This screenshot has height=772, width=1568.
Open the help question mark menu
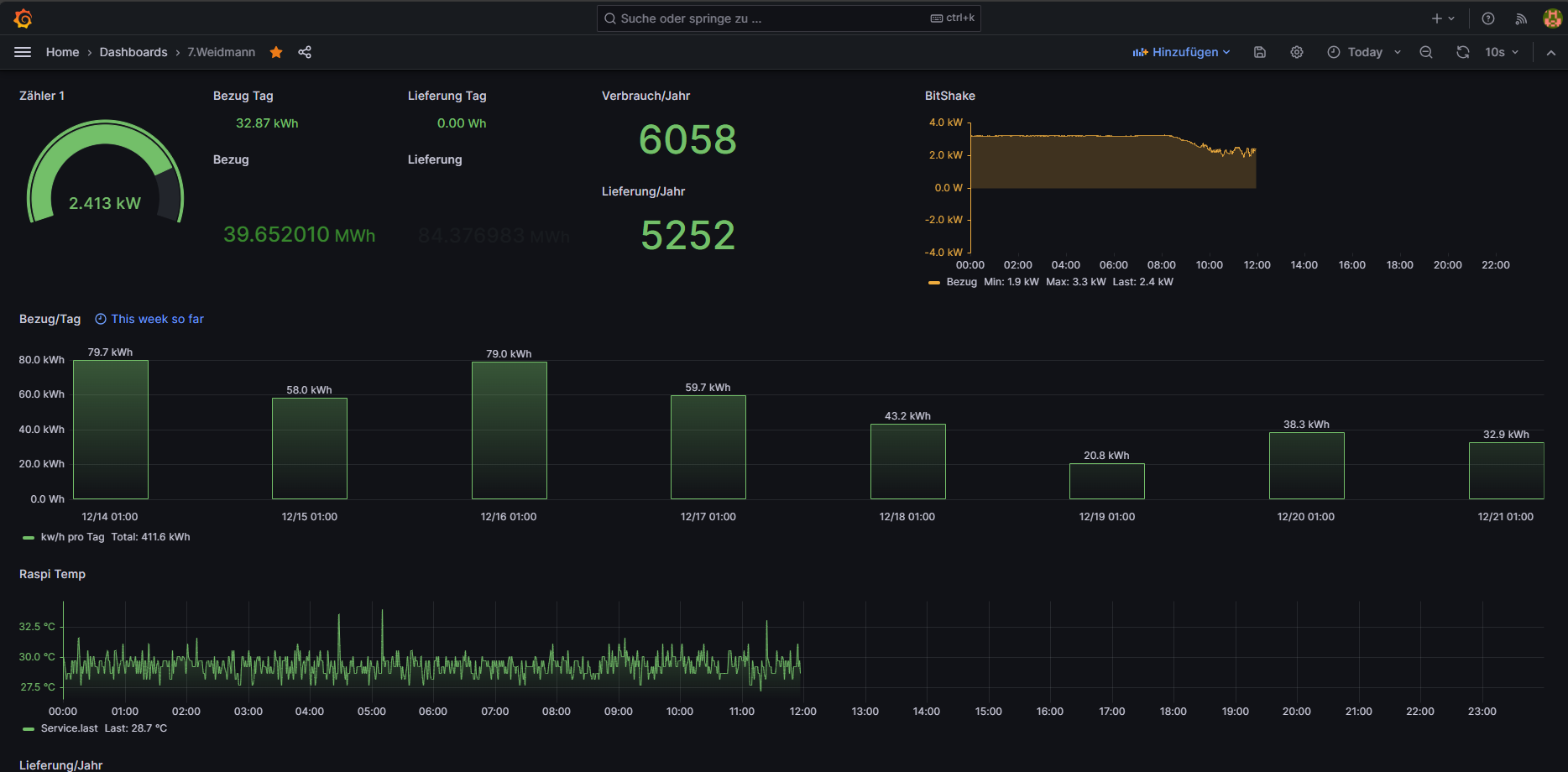[1488, 18]
